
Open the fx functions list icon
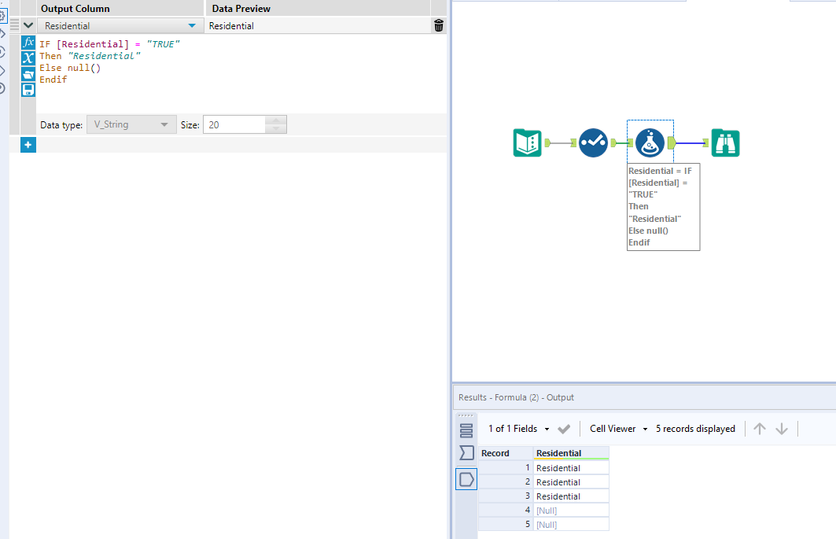(28, 42)
